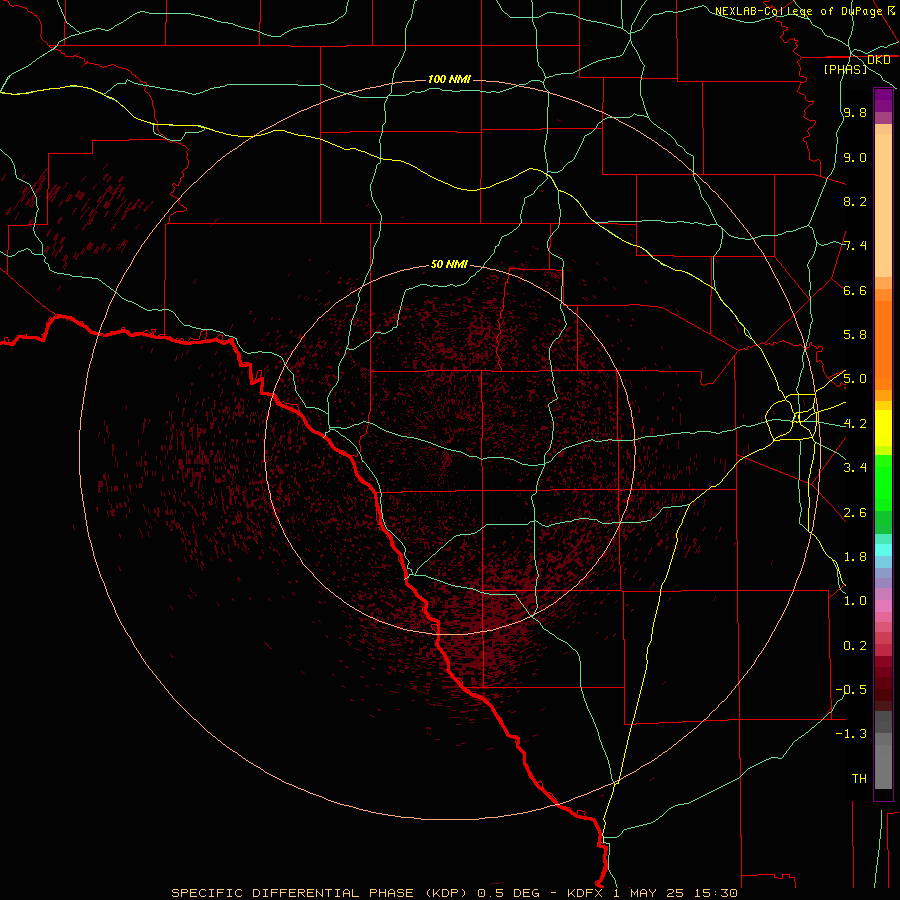Click the 6.6 scale value
This screenshot has width=900, height=900.
pyautogui.click(x=855, y=290)
